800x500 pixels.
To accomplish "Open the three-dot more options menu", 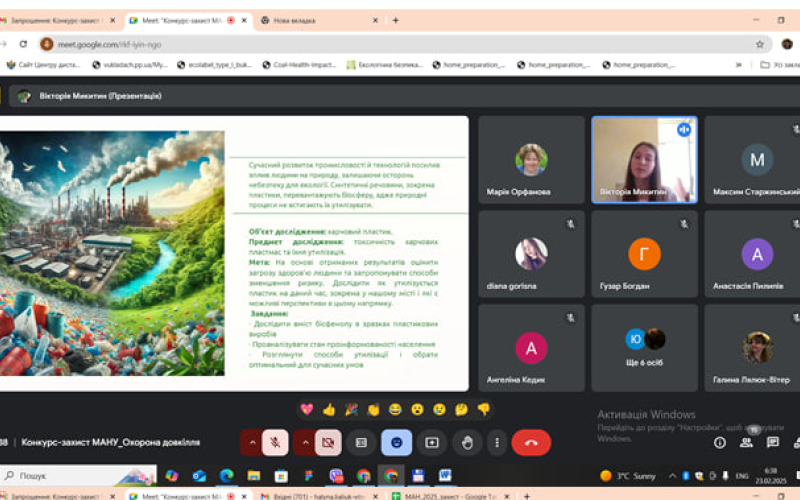I will click(496, 442).
